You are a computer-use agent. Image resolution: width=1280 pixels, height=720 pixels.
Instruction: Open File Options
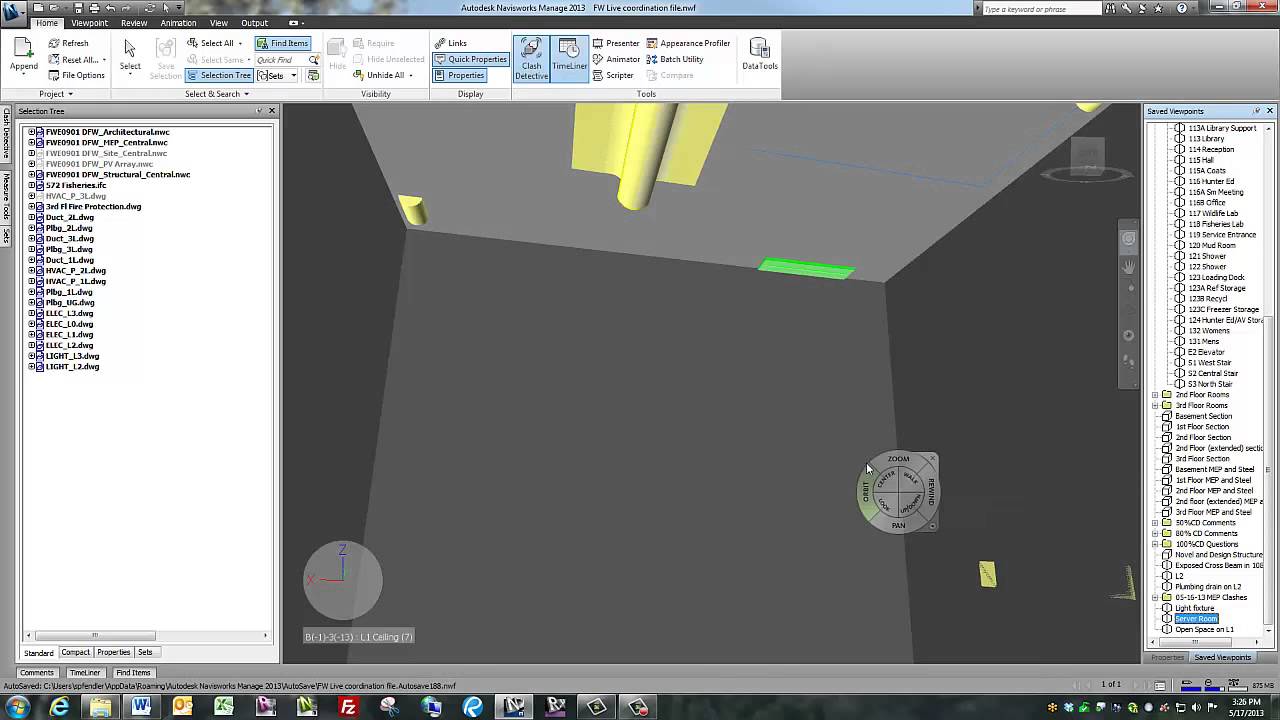pyautogui.click(x=76, y=75)
